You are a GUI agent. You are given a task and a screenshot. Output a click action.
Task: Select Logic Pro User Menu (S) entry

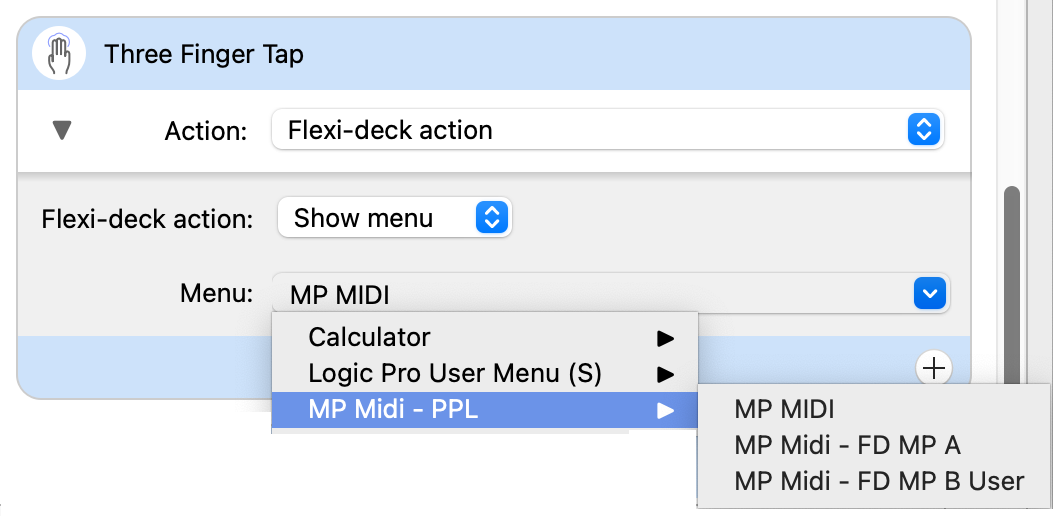tap(455, 374)
